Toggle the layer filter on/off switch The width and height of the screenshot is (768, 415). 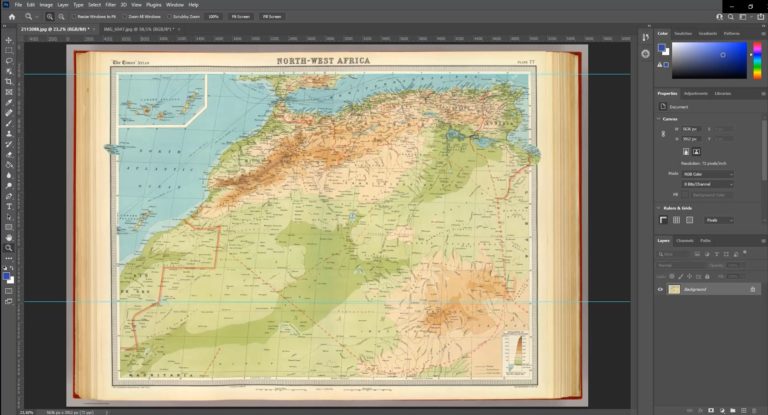[744, 253]
